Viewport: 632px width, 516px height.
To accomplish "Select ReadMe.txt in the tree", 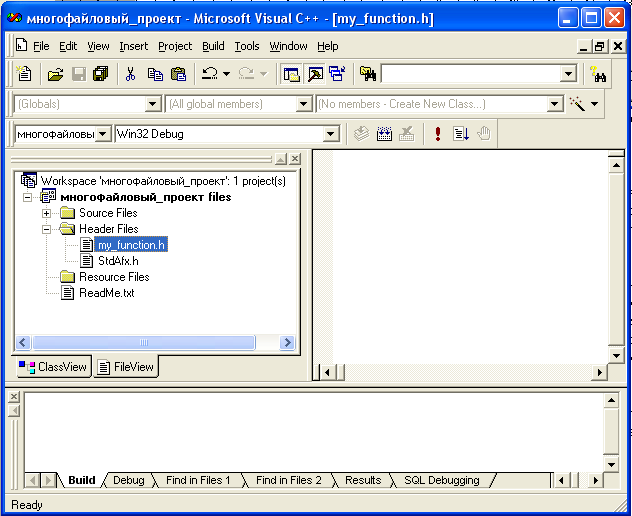I will pyautogui.click(x=106, y=293).
